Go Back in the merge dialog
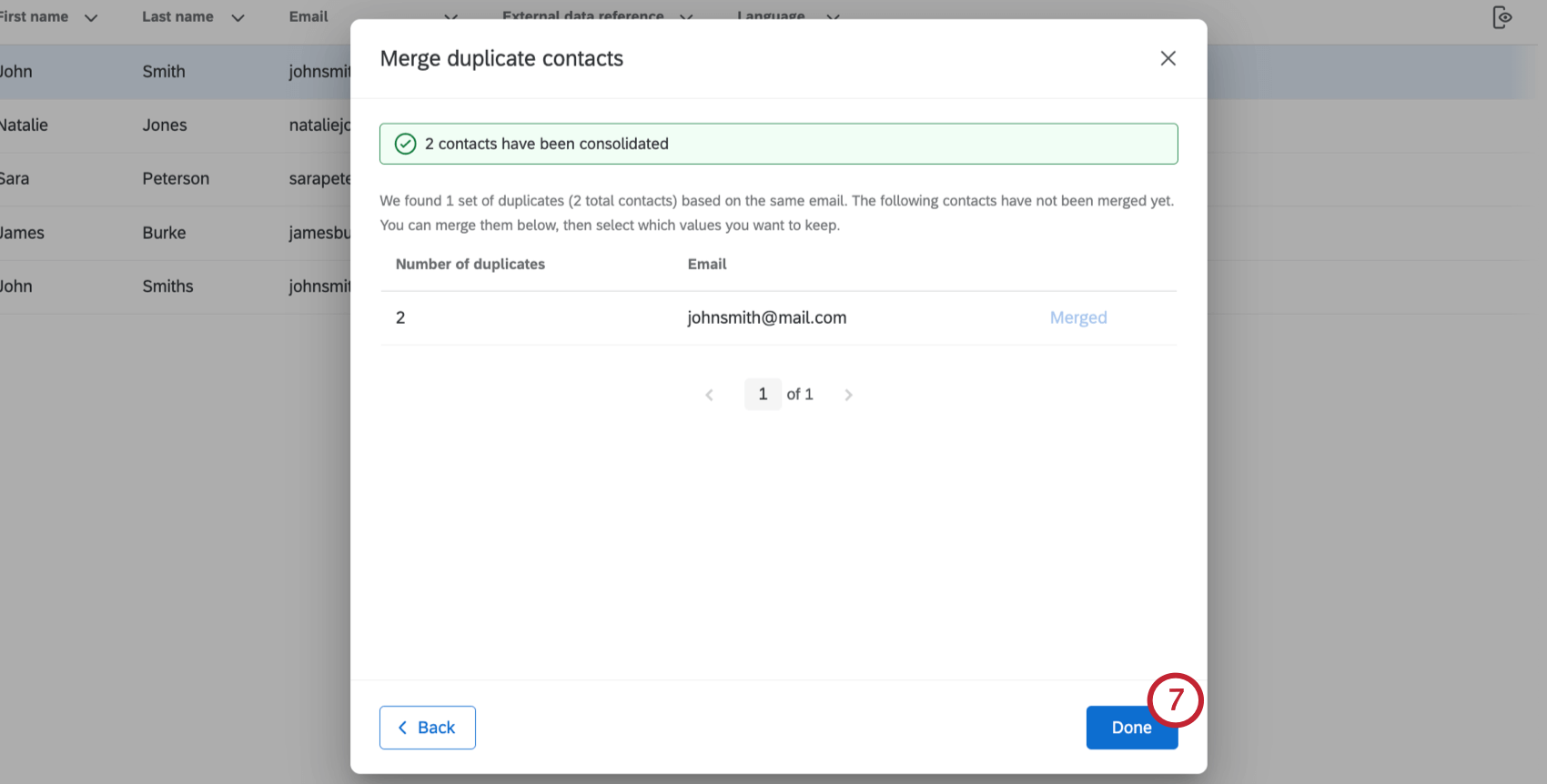Screen dimensions: 1547x784 (428, 728)
